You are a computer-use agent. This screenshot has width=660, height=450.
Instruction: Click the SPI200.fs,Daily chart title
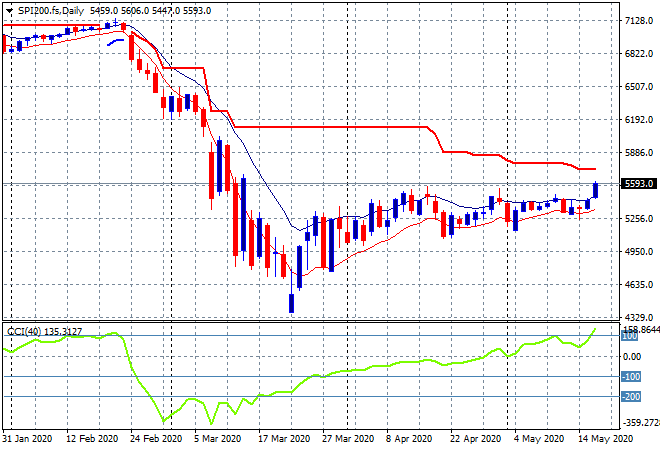point(51,11)
